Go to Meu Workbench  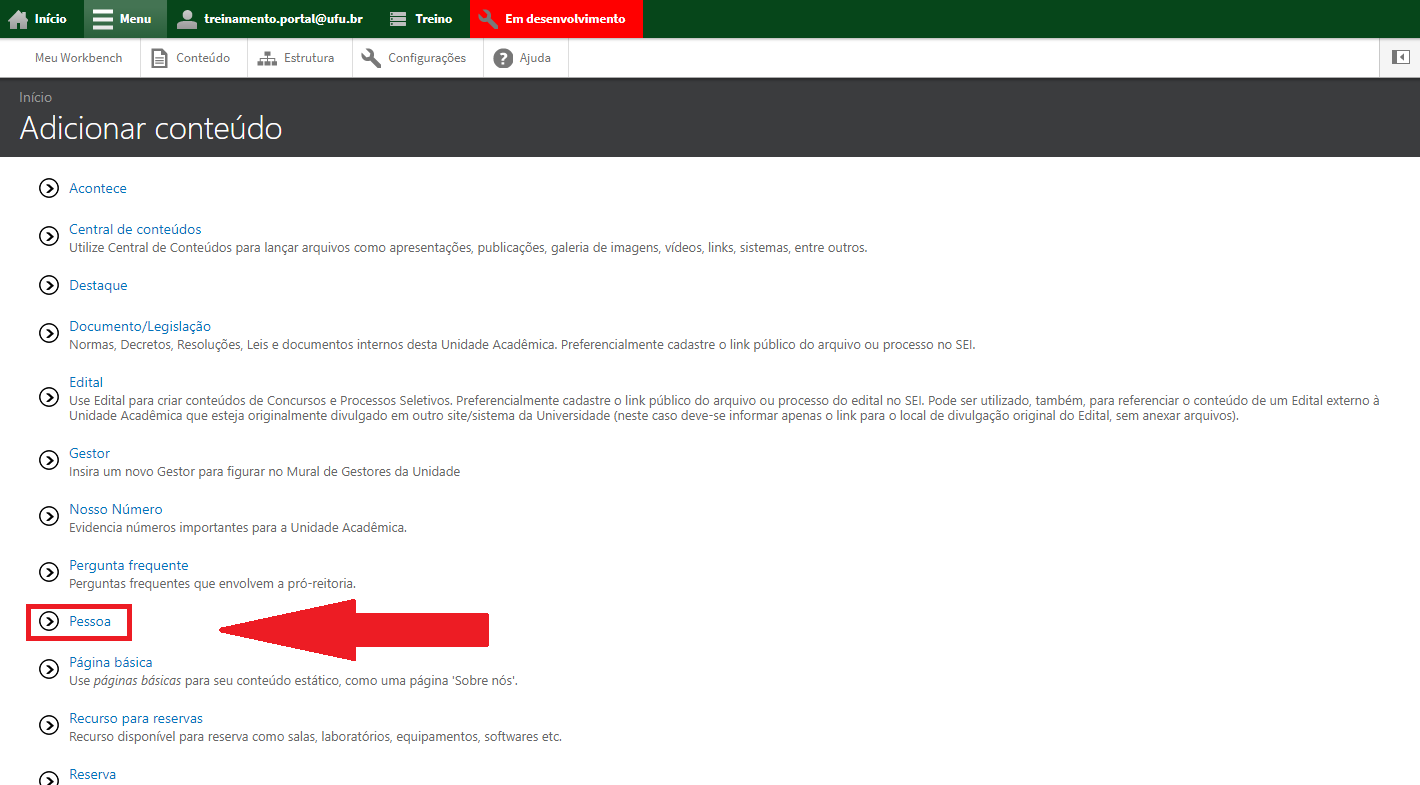[x=78, y=58]
